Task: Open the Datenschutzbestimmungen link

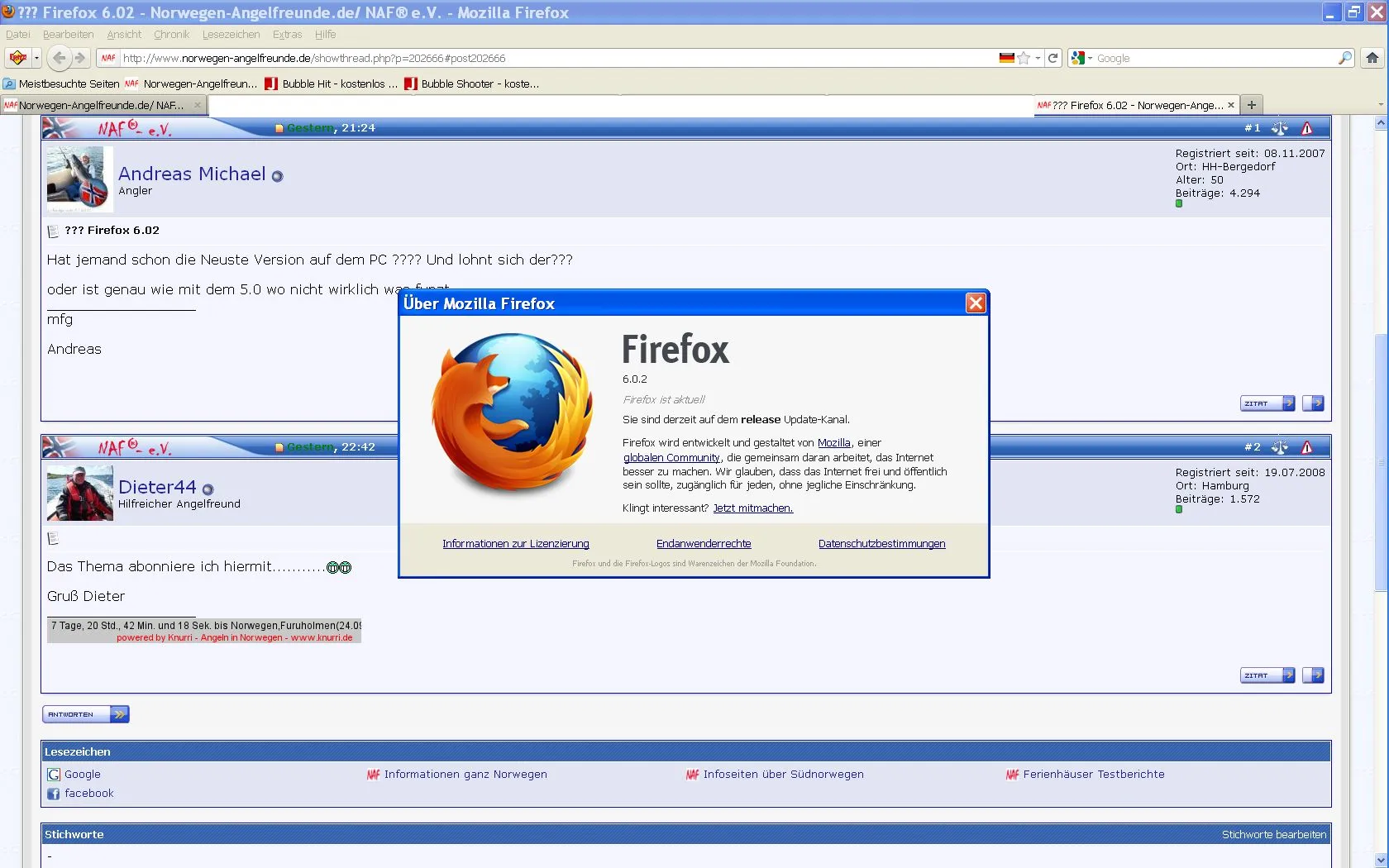Action: point(881,544)
